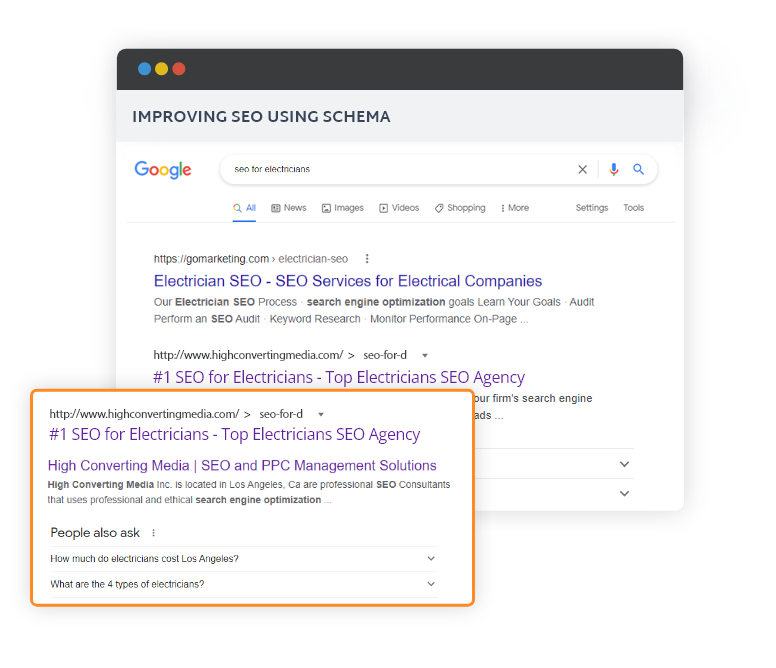This screenshot has width=776, height=668.
Task: Open options menu beside gomarketing.com result
Action: (x=367, y=258)
